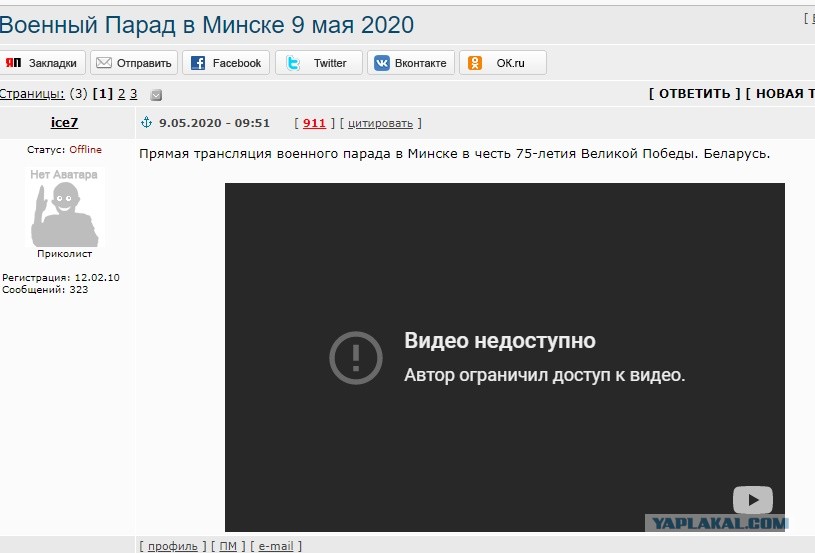Click the ЯП logo icon in Закладки

click(x=13, y=62)
